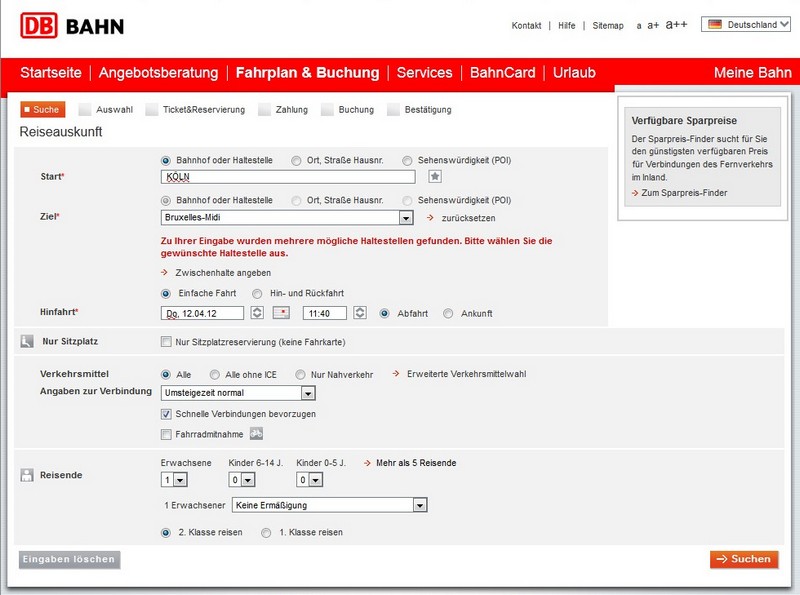Set medium font size 'a+'

653,25
